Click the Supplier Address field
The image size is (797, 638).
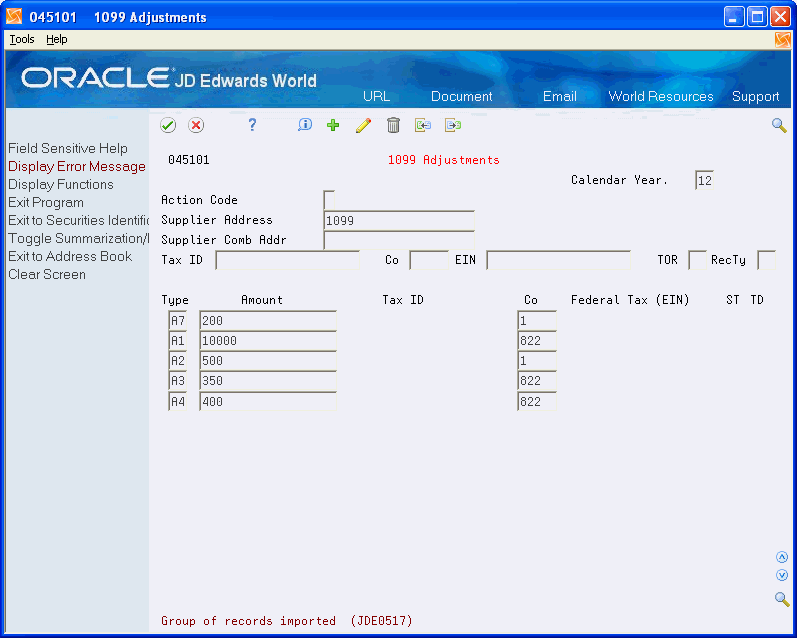(x=399, y=221)
